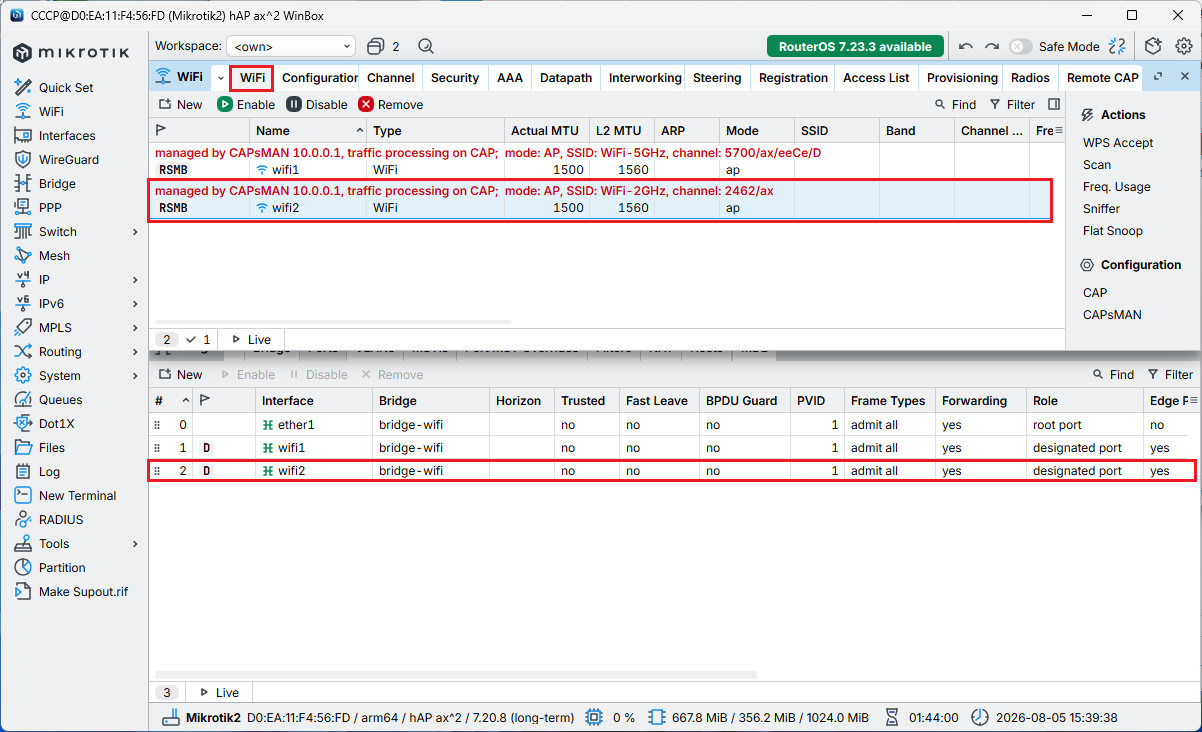Switch to the Configuration tab

coord(319,77)
